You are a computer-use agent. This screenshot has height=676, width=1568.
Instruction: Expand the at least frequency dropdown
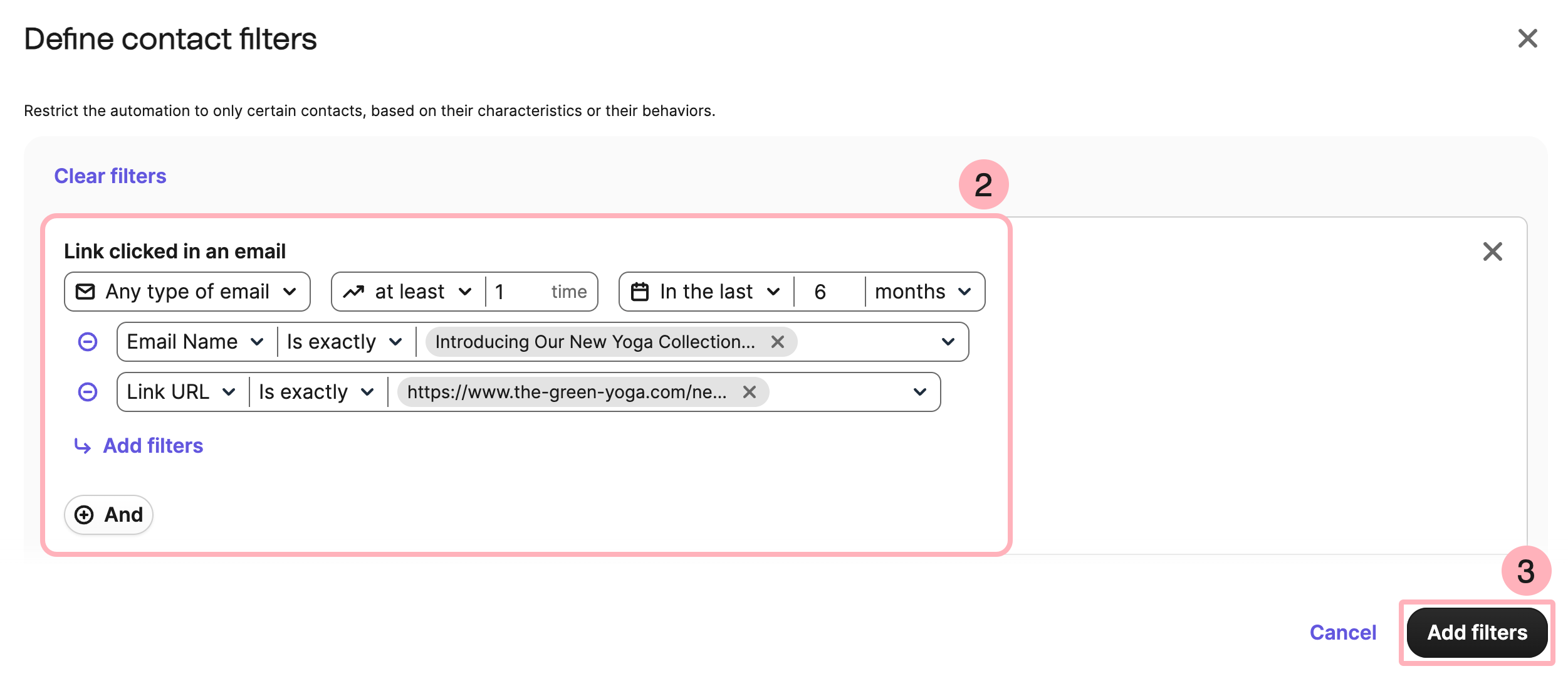(409, 292)
